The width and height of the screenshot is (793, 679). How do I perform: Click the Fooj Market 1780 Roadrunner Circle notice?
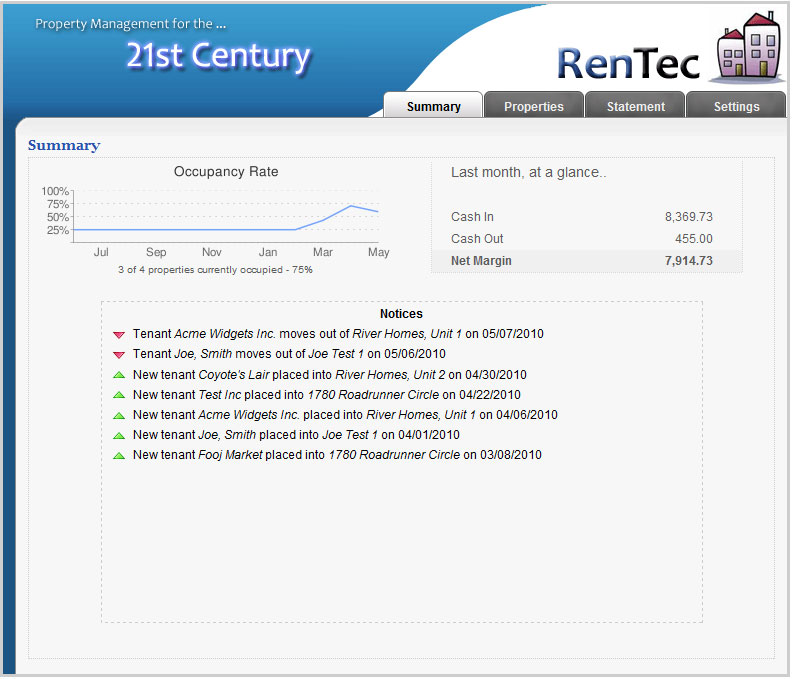point(336,455)
